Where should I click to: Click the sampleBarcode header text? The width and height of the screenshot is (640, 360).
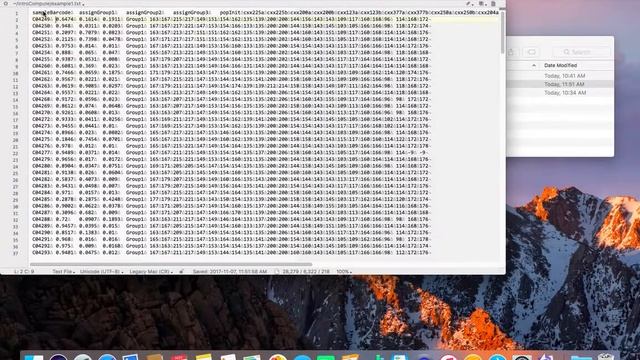click(x=51, y=13)
